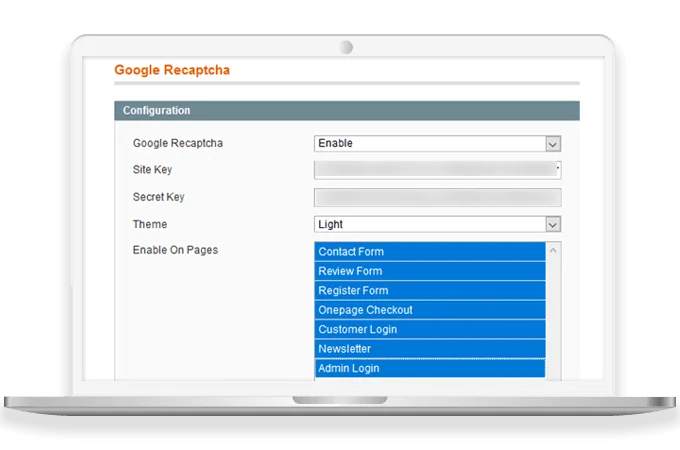Select Review Form in the pages list
Screen dimensions: 680x450
(430, 271)
